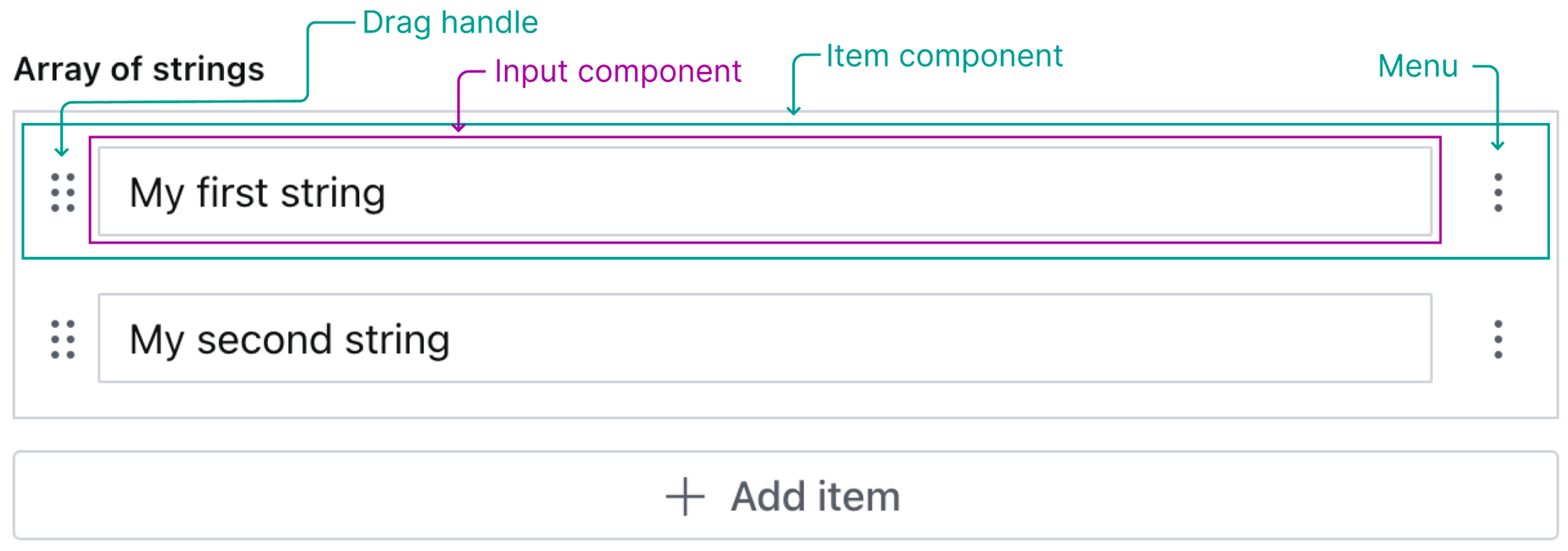Viewport: 1568px width, 551px height.
Task: Click the drag handle beside My second string
Action: (x=63, y=339)
